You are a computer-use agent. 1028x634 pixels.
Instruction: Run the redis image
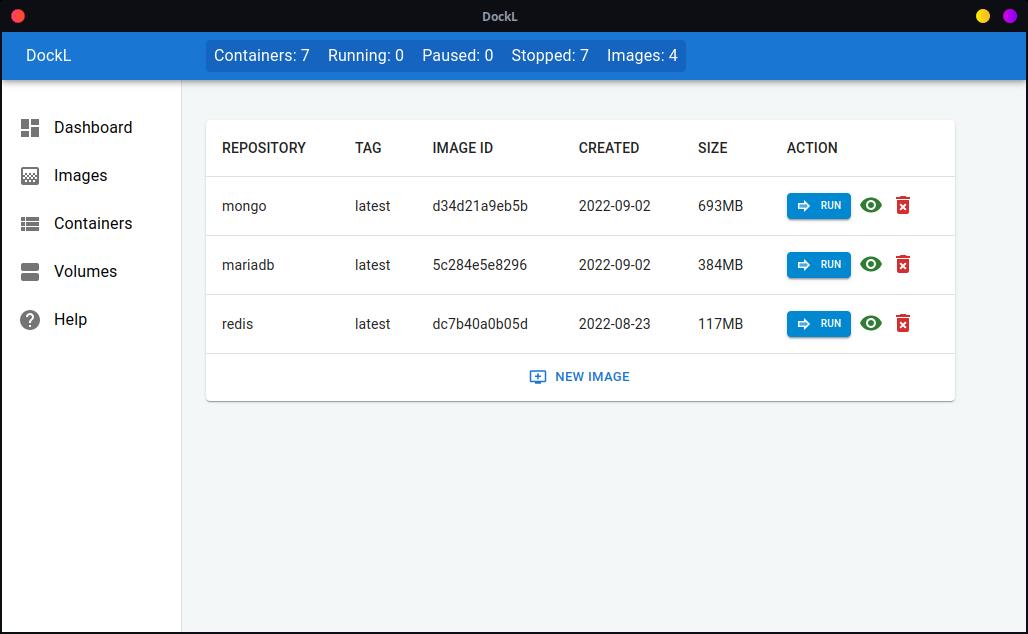click(819, 324)
